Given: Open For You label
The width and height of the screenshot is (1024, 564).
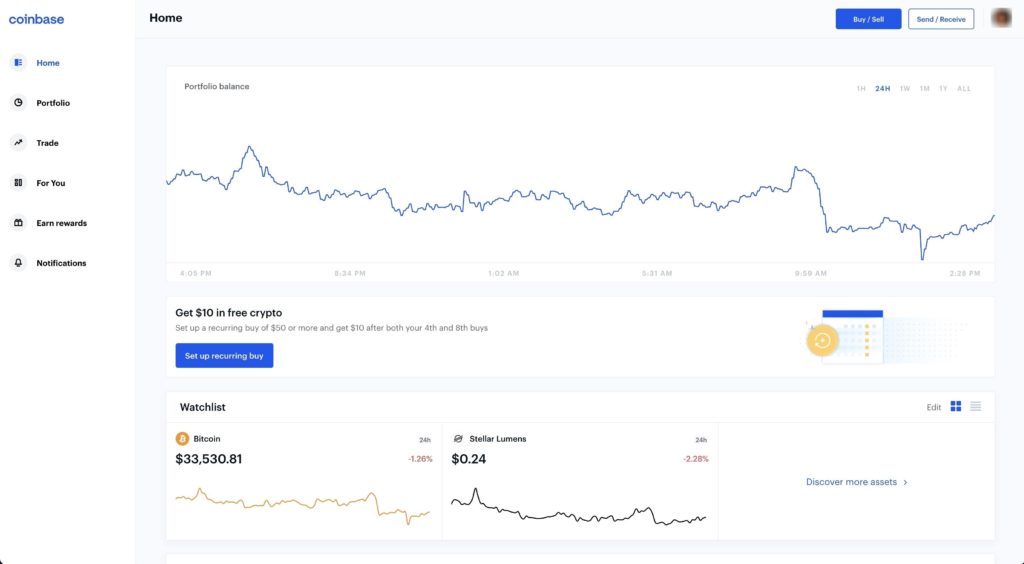Looking at the screenshot, I should point(50,183).
